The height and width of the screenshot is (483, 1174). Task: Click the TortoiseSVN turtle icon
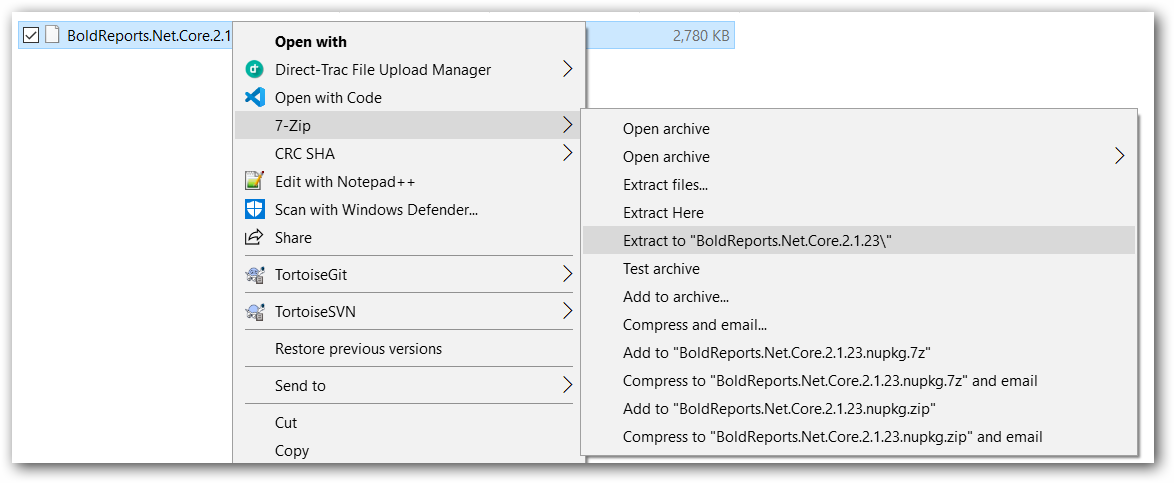tap(255, 312)
